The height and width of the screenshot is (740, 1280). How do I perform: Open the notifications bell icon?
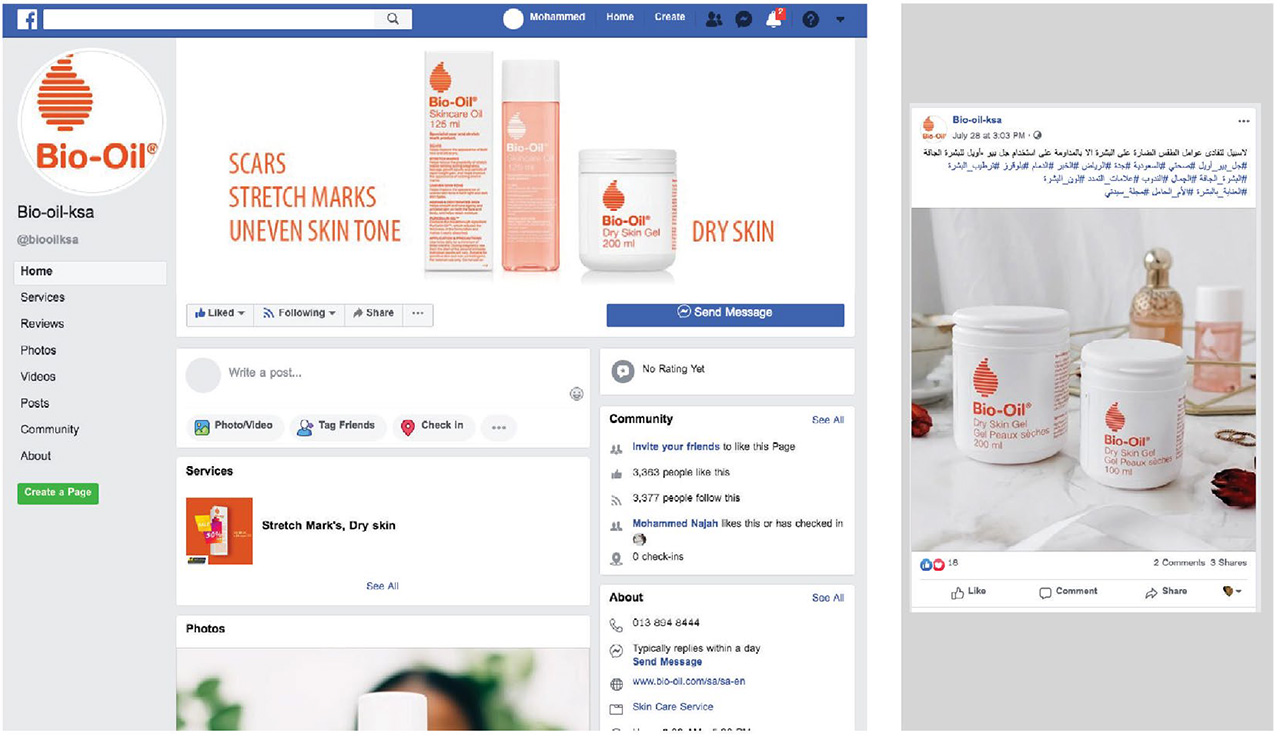[x=773, y=18]
